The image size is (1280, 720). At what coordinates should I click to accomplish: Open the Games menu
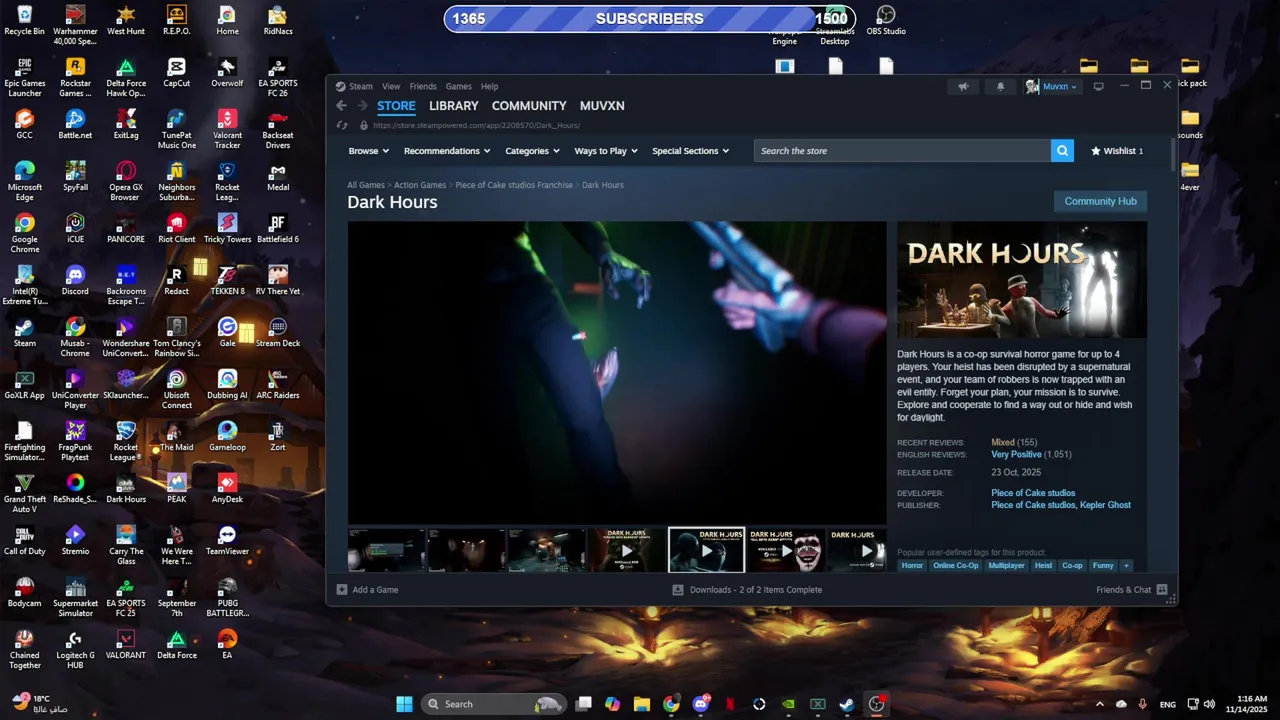click(459, 87)
